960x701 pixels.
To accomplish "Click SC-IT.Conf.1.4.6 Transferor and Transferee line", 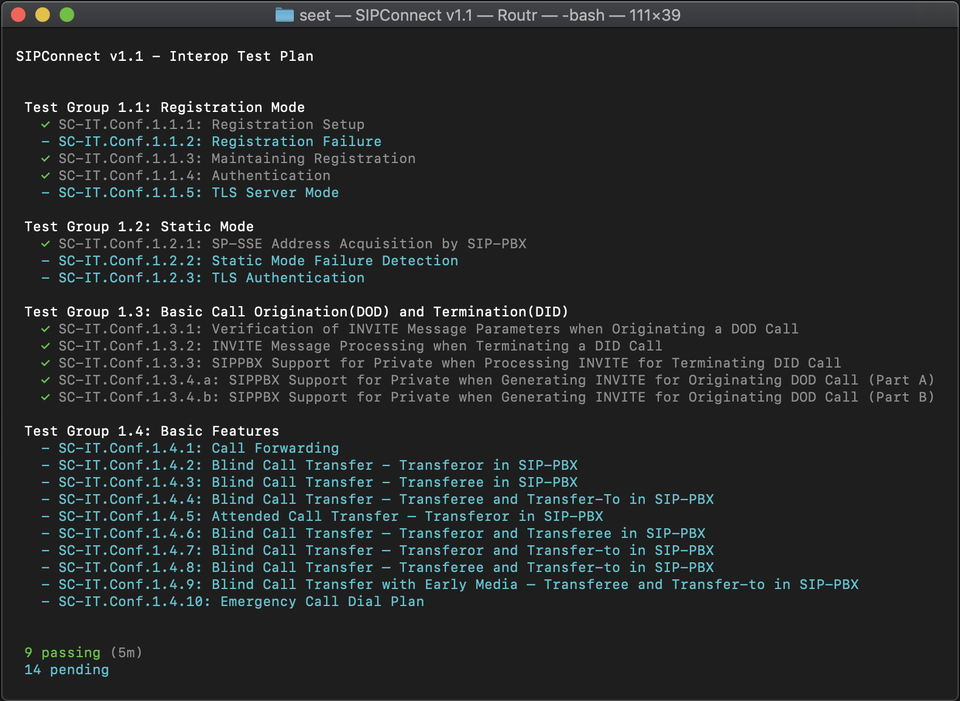I will point(381,534).
